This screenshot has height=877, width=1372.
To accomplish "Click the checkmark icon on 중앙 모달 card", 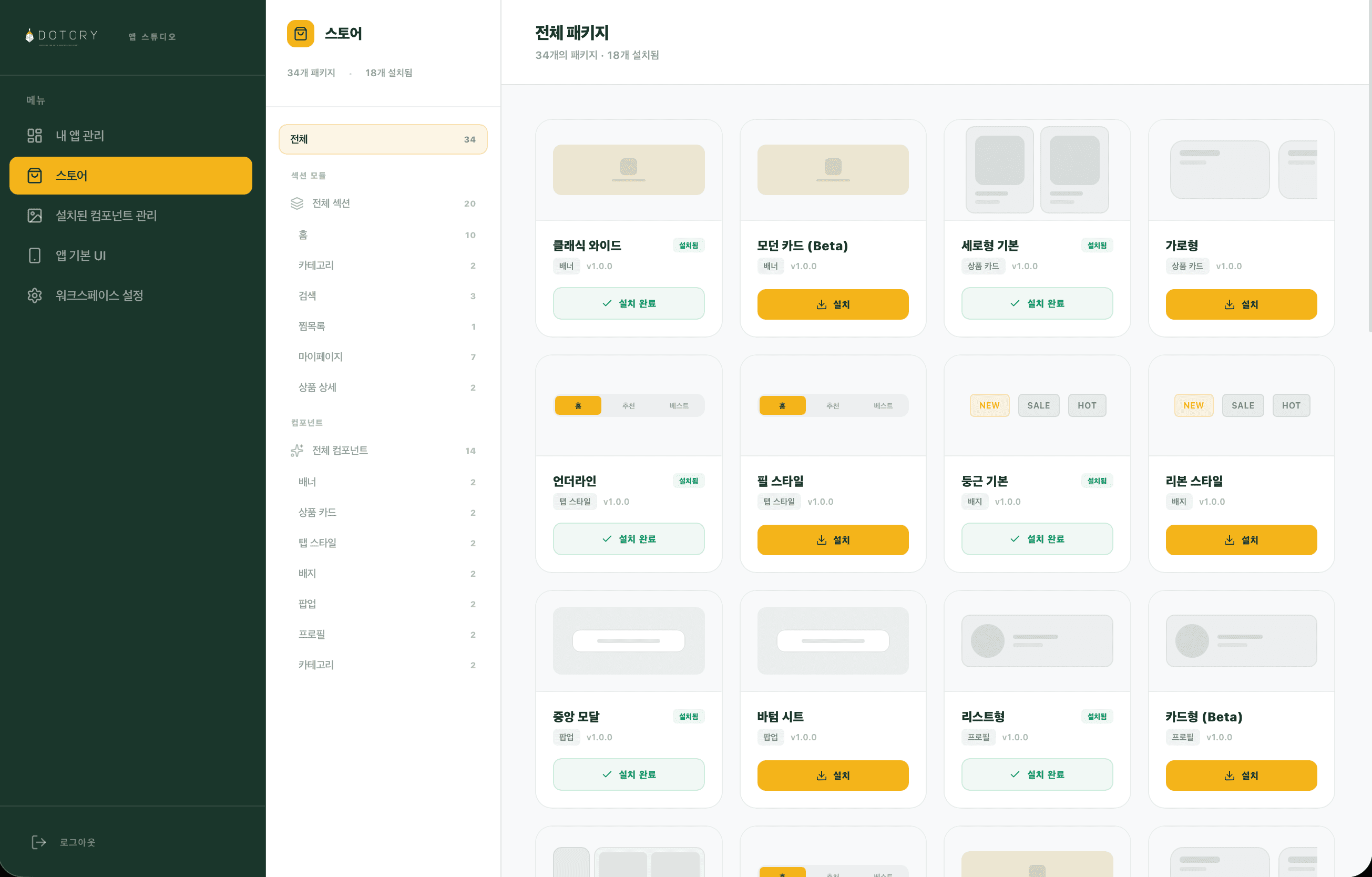I will tap(607, 774).
